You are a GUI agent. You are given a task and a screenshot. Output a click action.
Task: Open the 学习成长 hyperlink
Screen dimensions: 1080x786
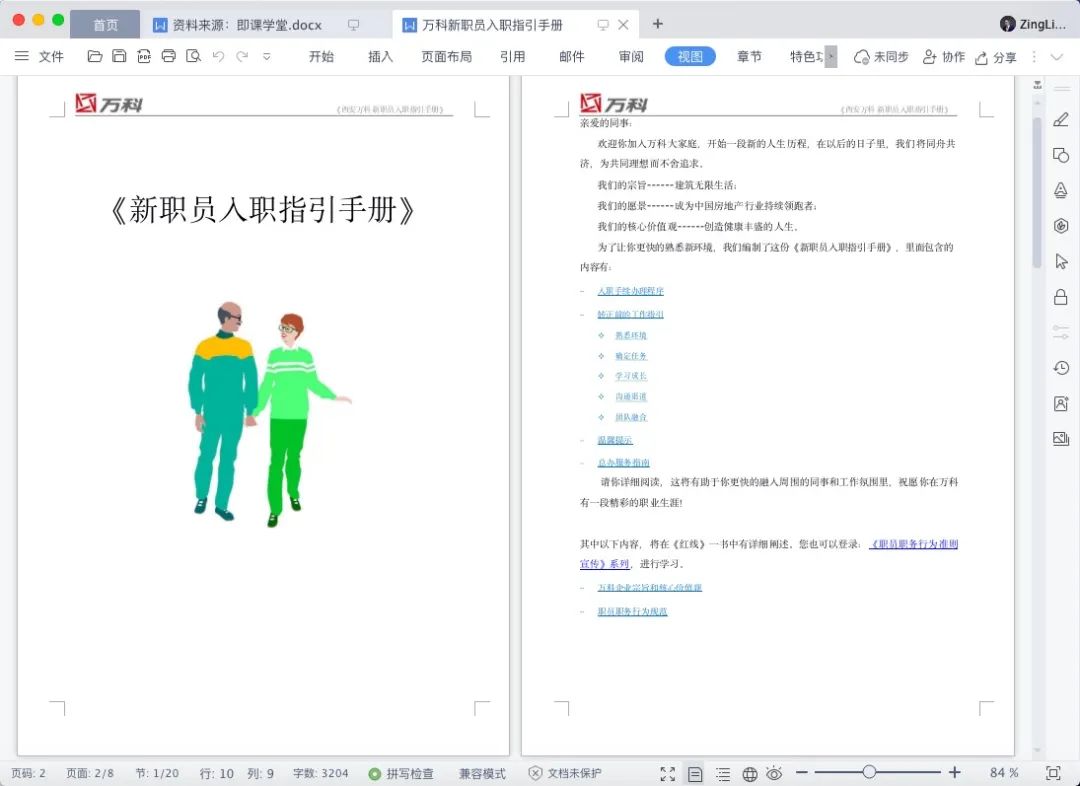(631, 376)
